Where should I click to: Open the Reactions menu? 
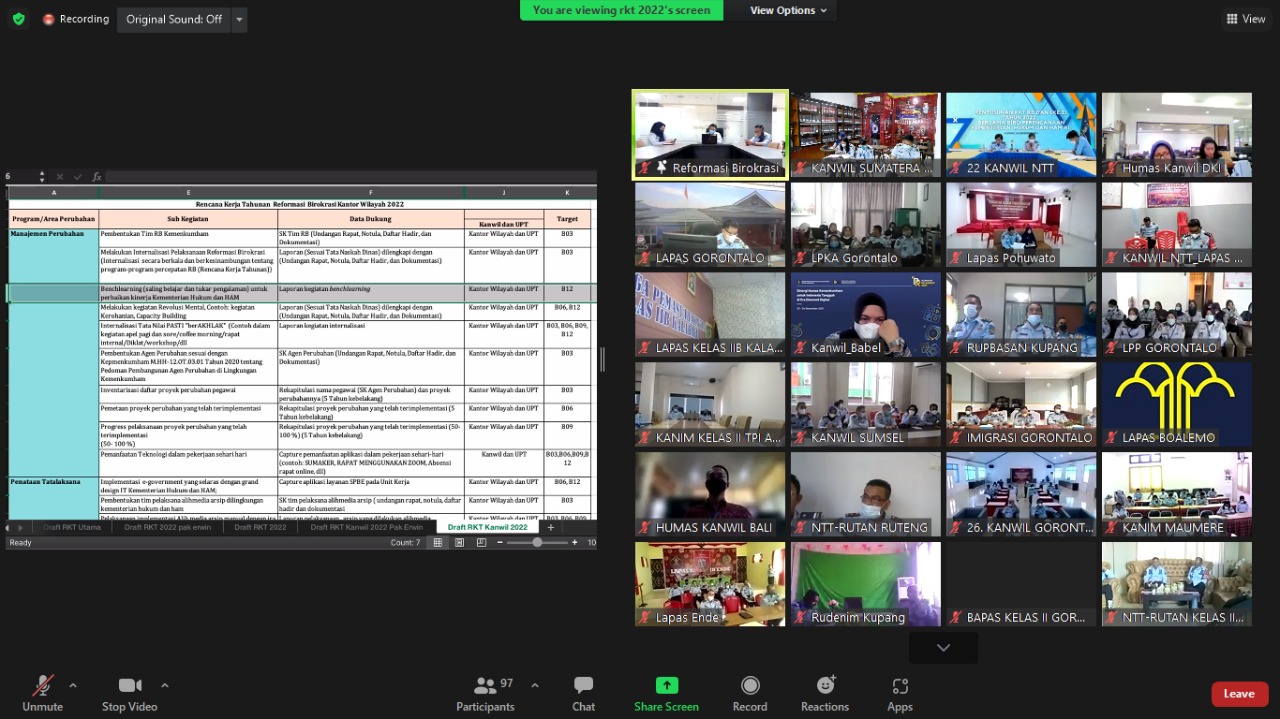point(825,693)
